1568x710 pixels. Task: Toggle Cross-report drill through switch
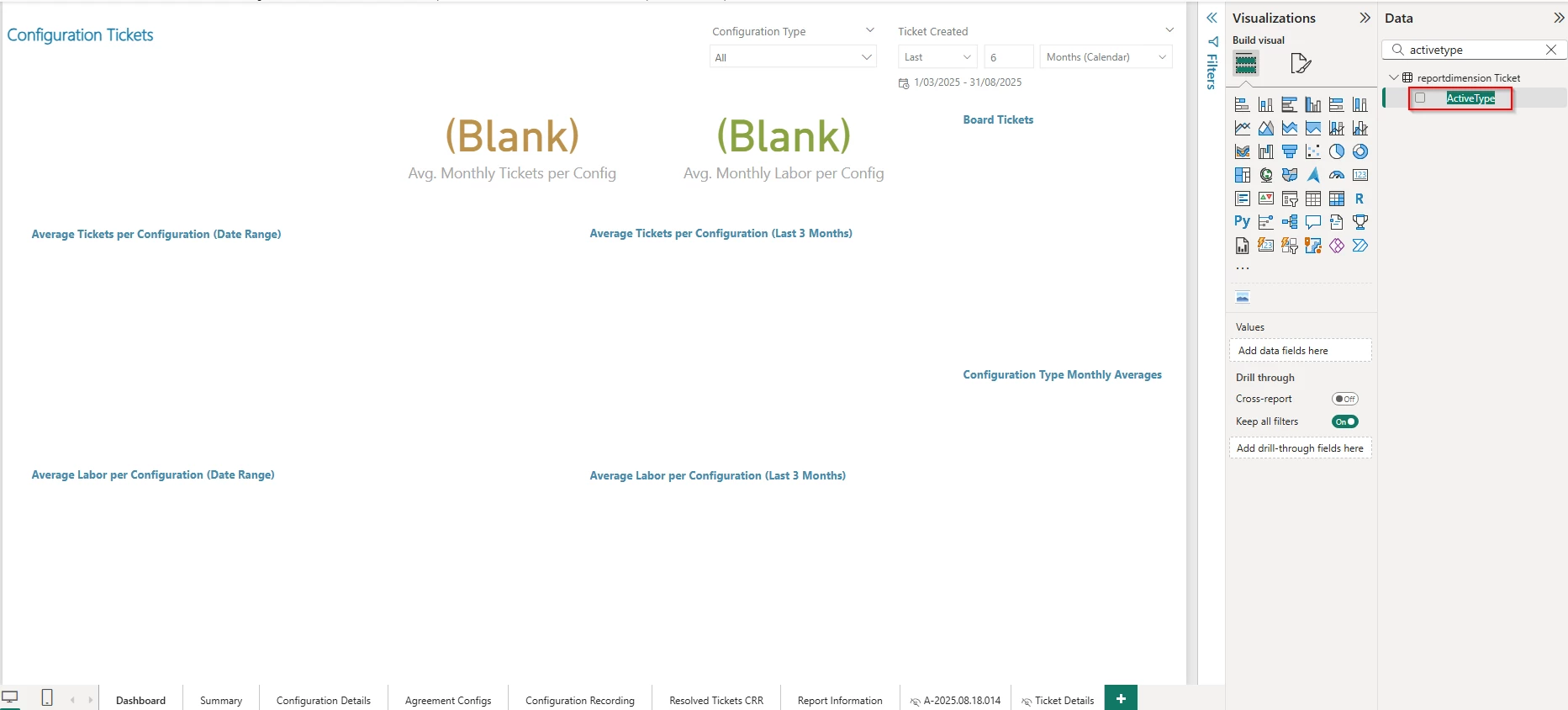[1345, 399]
